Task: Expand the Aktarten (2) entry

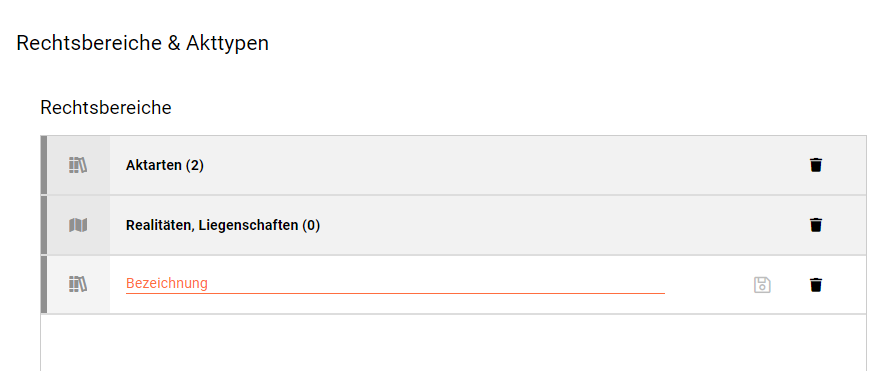Action: (165, 165)
